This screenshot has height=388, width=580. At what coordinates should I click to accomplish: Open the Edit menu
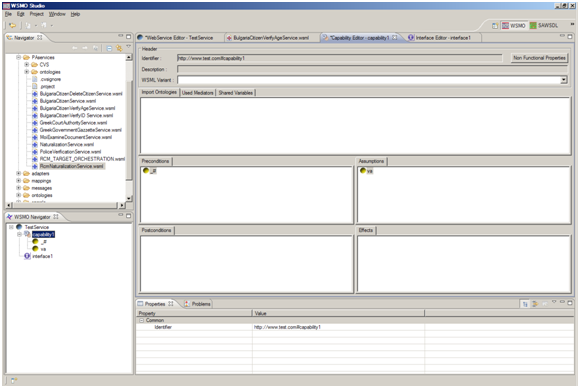point(20,14)
